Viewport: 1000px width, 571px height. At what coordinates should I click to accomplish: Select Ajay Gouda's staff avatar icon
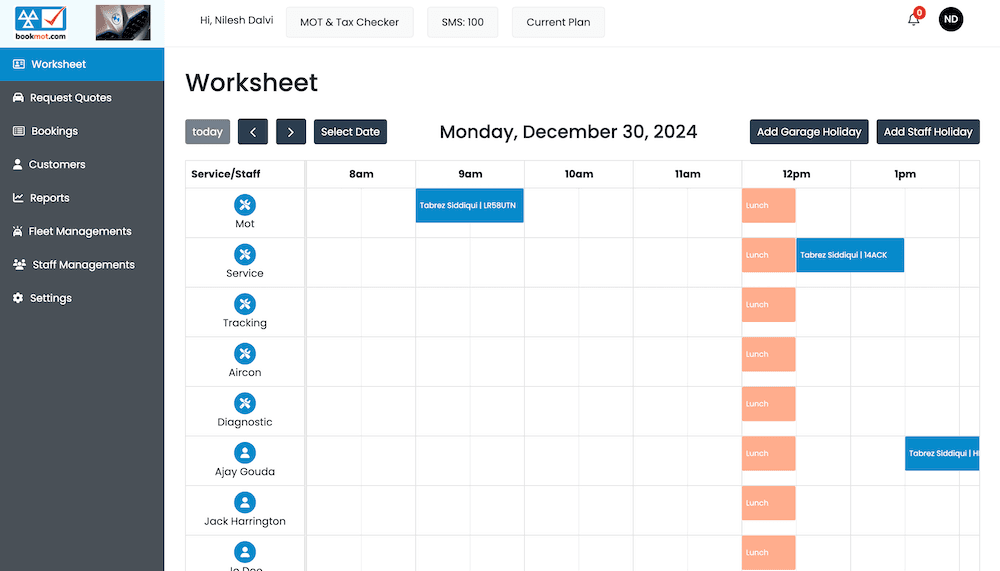click(x=245, y=453)
